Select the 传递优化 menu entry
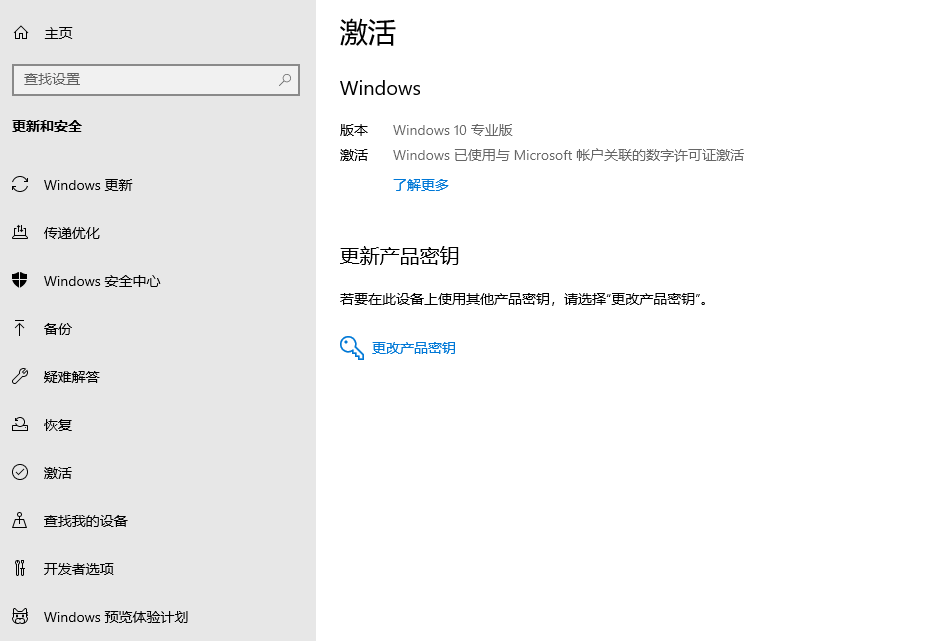934x641 pixels. click(71, 233)
